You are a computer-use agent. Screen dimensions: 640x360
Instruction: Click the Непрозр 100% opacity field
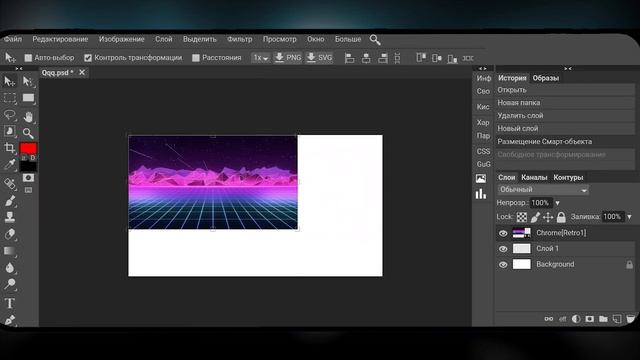pyautogui.click(x=540, y=203)
